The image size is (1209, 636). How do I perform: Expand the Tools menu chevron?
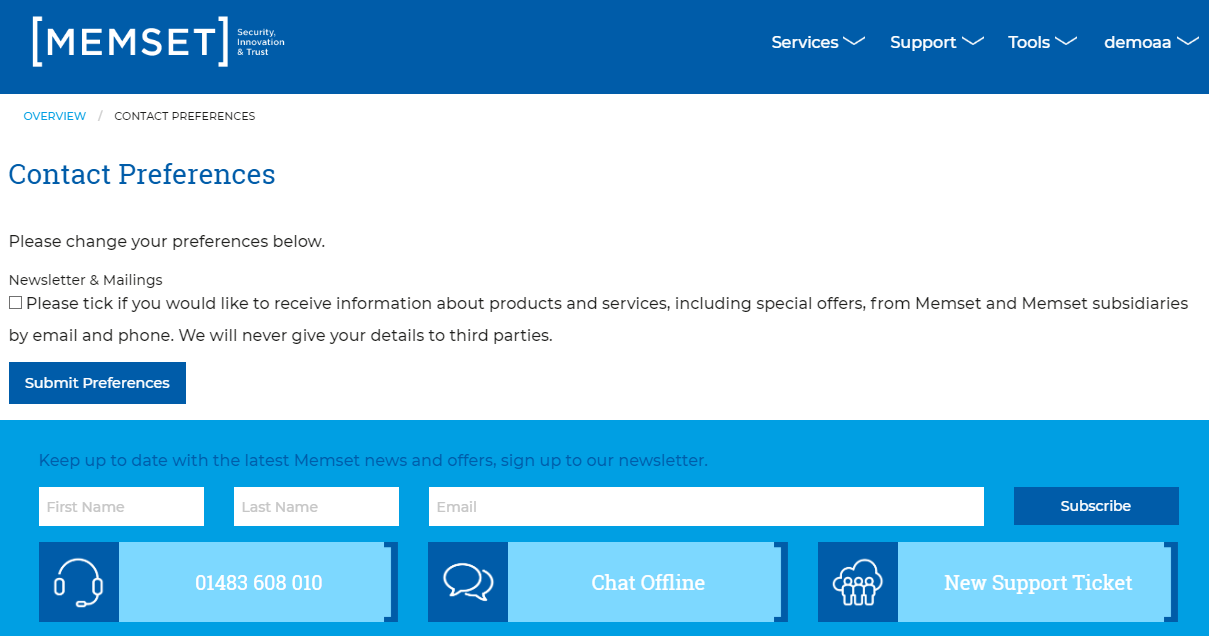[x=1066, y=41]
